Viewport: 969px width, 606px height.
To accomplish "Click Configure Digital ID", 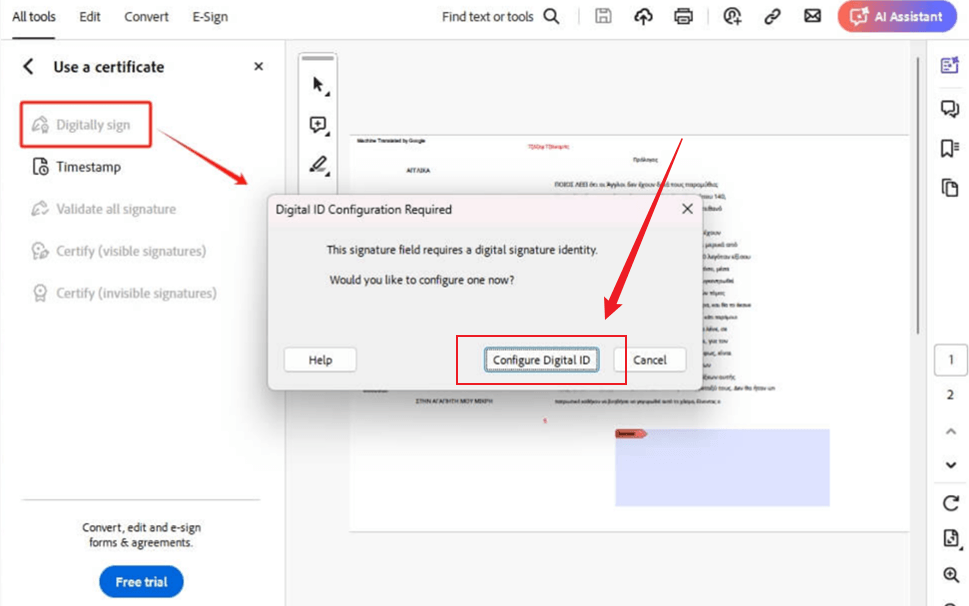I will click(x=540, y=359).
